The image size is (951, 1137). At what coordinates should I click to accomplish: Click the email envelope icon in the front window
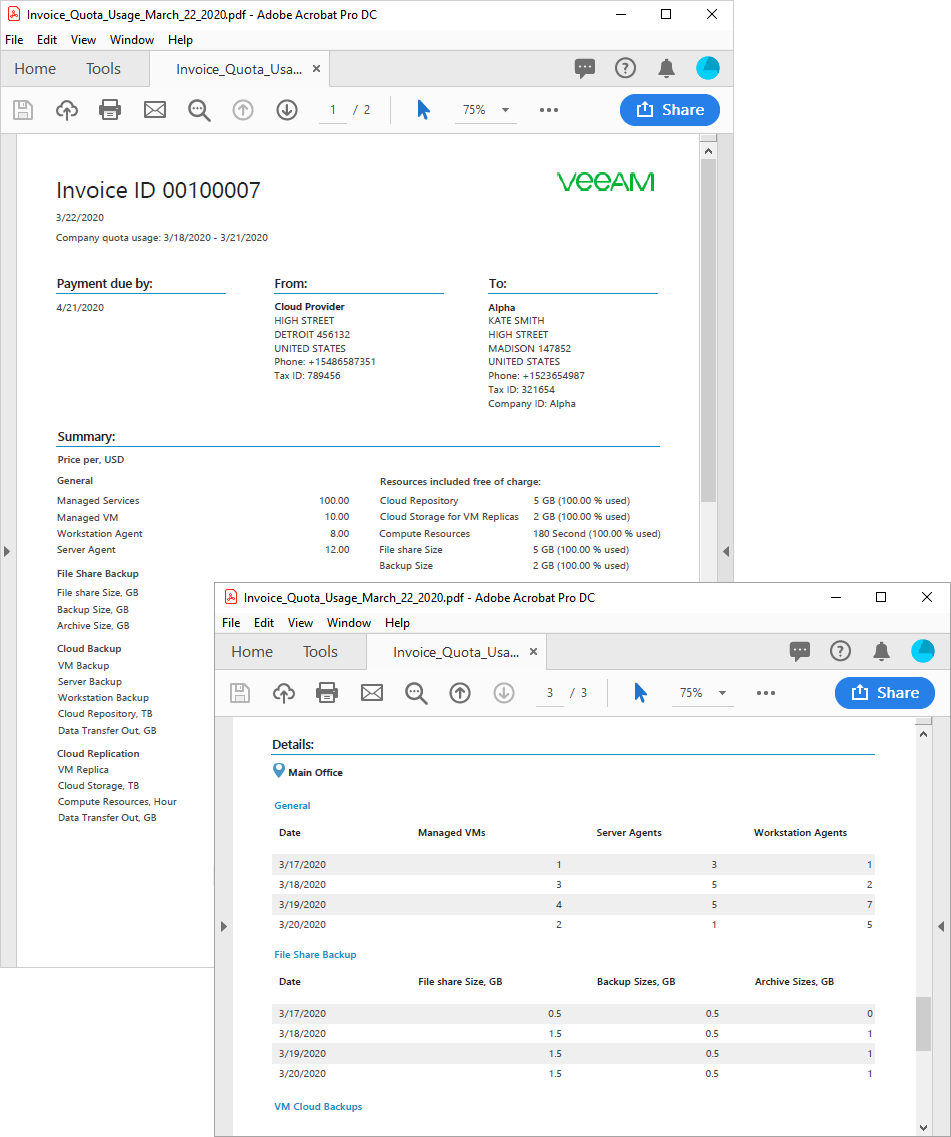371,693
